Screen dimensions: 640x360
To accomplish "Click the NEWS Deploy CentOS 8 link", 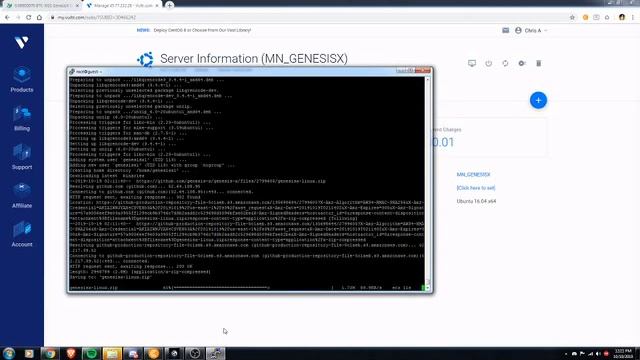I will 194,30.
